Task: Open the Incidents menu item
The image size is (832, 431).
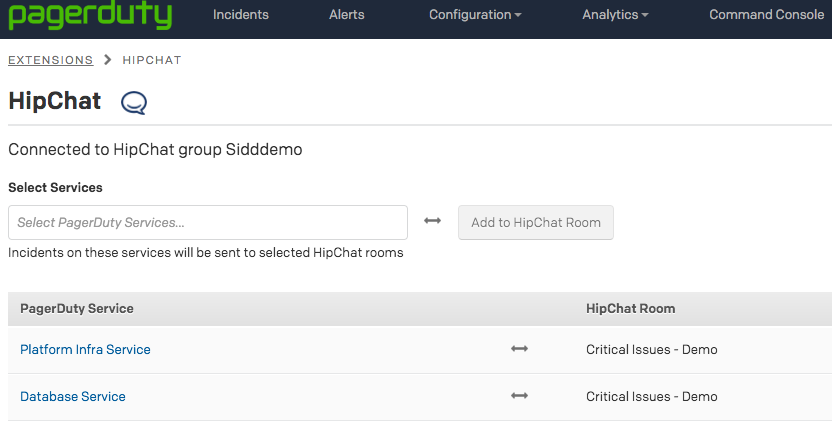Action: (x=241, y=15)
